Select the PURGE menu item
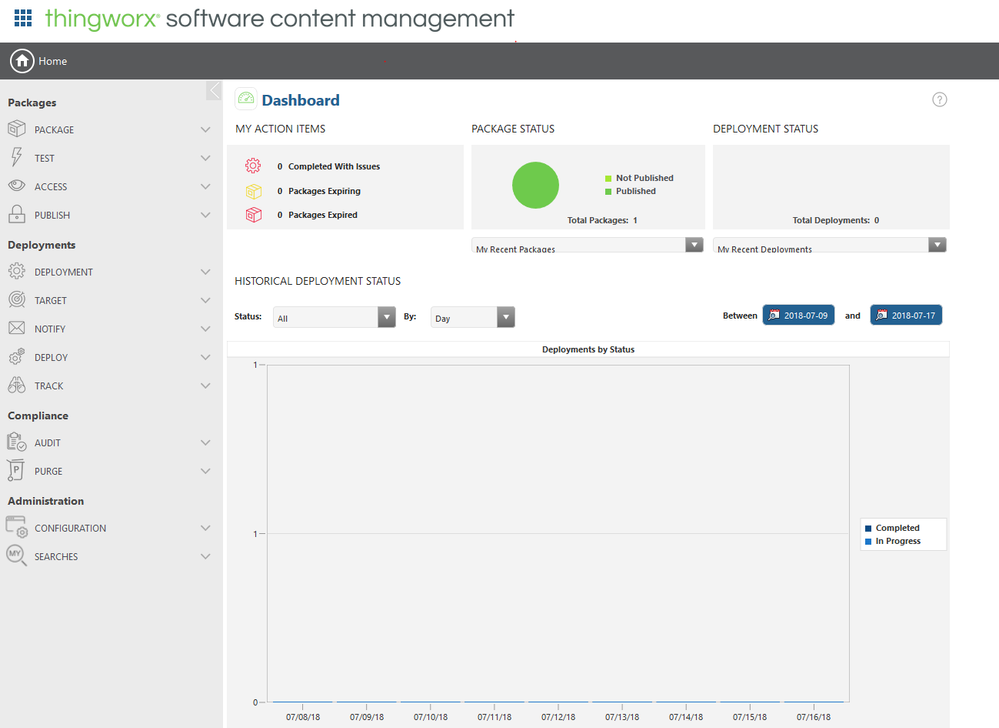Viewport: 999px width, 728px height. click(48, 471)
